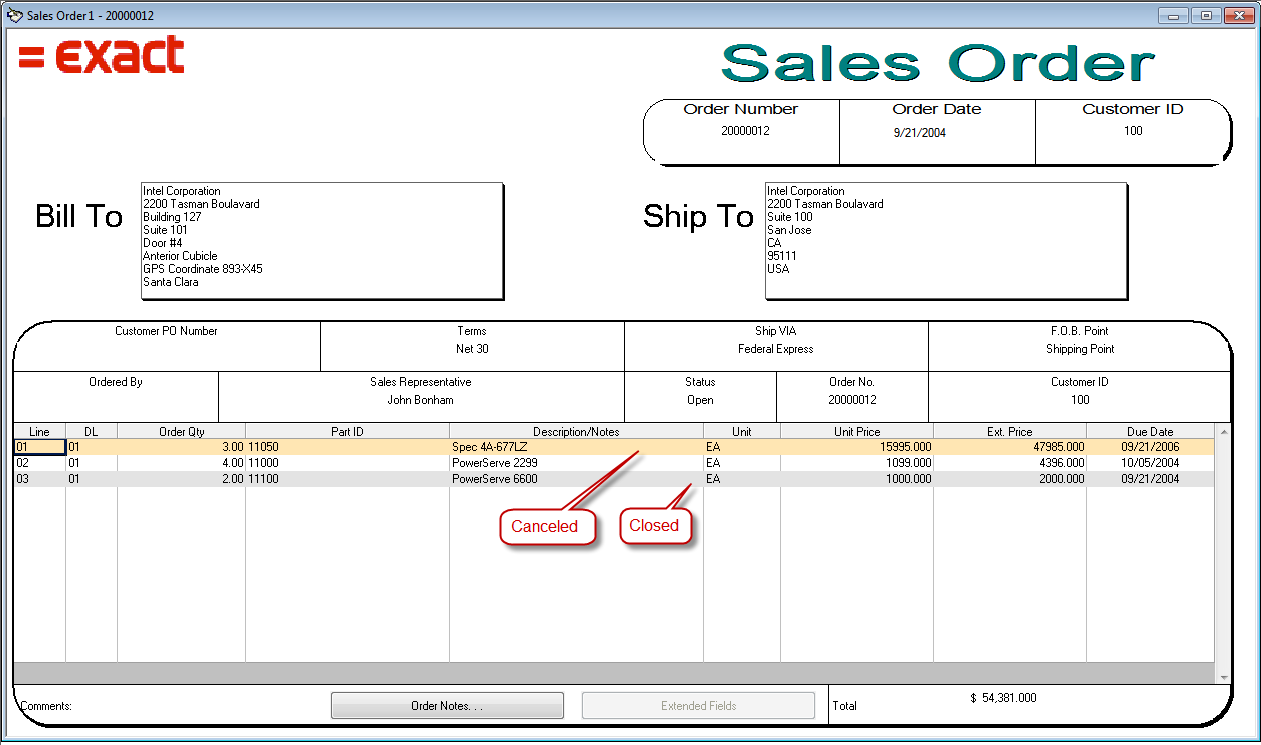
Task: Click the red Closed callout label
Action: coord(654,526)
